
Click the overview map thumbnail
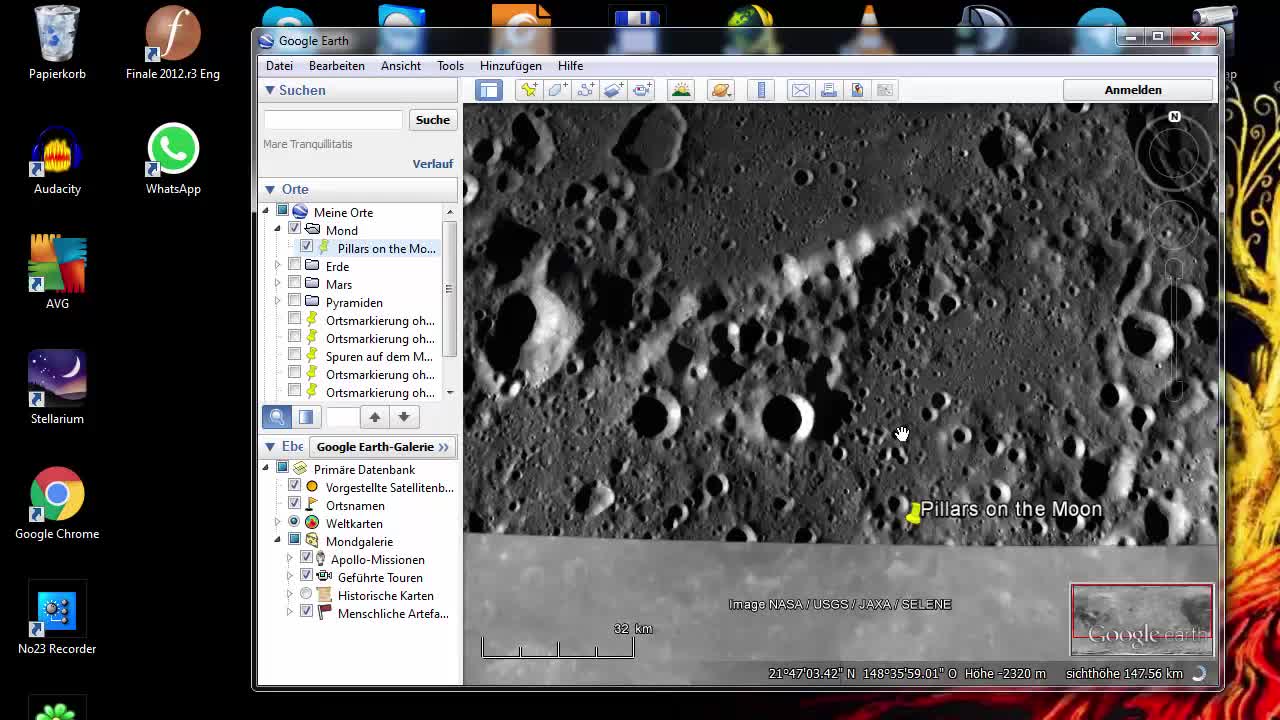(x=1142, y=619)
